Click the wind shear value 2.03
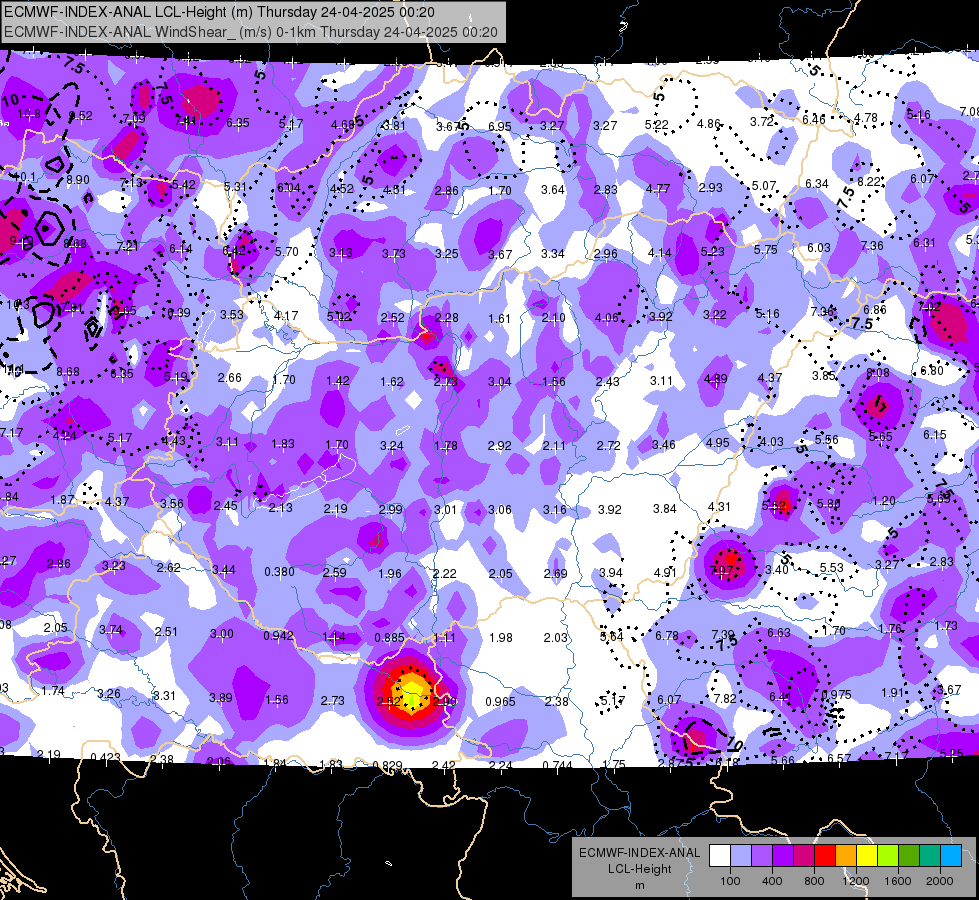979x900 pixels. pos(555,638)
